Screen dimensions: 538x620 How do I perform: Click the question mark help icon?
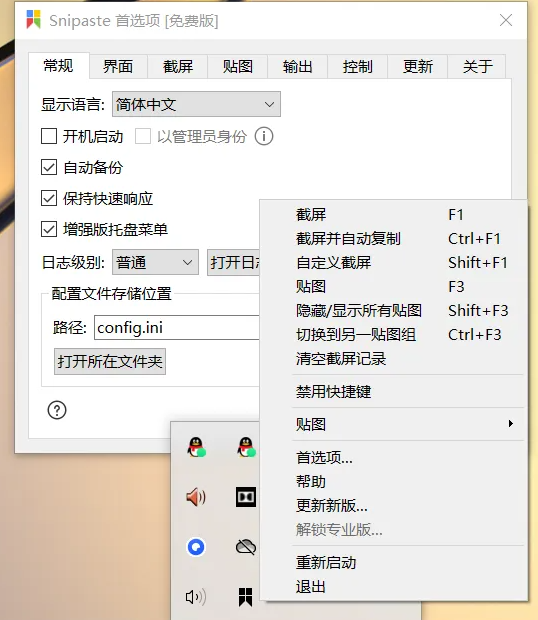(x=57, y=410)
